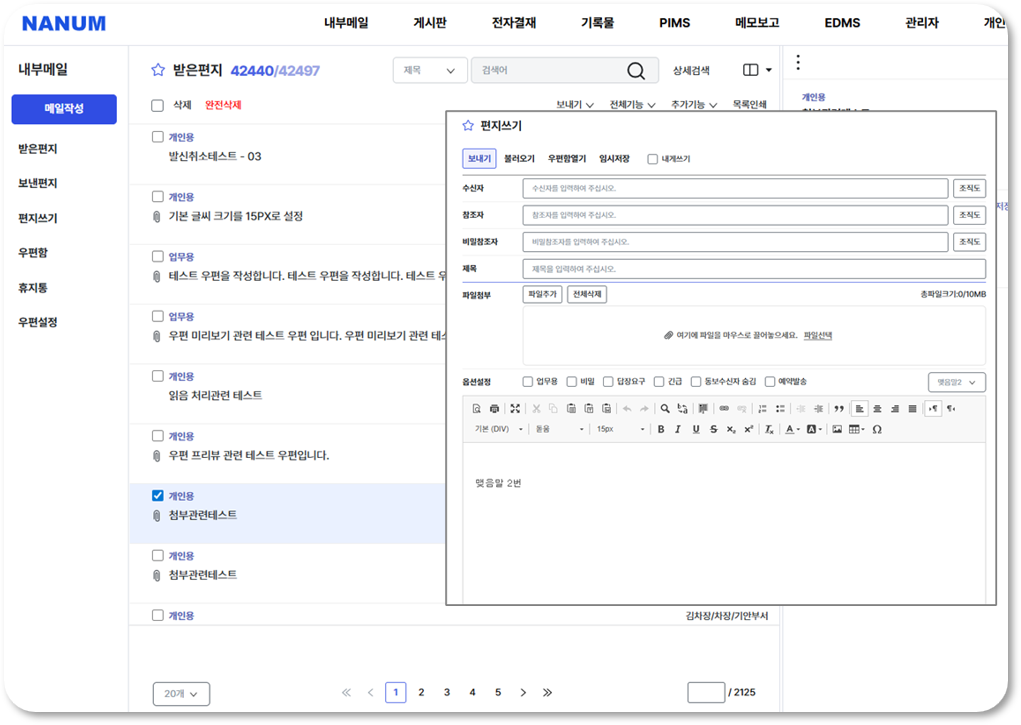Insert special character with the omega icon
Viewport: 1021px width, 725px height.
click(877, 429)
